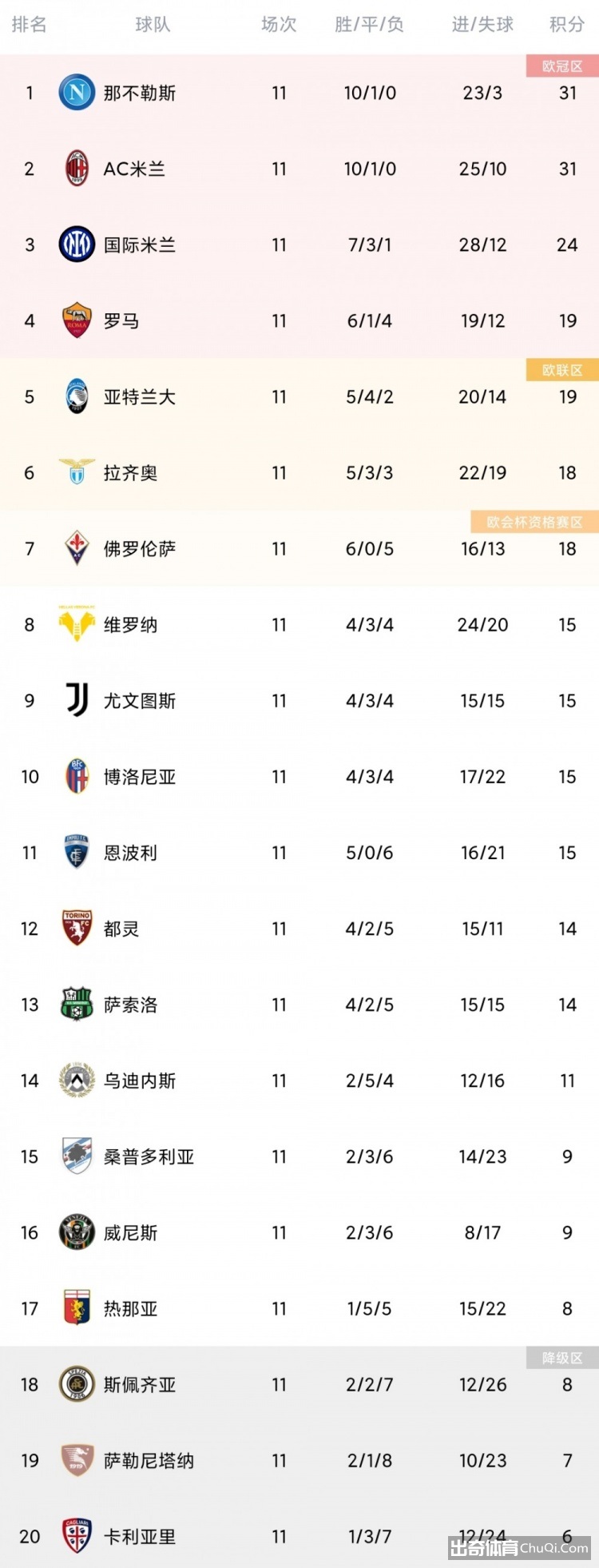599x1568 pixels.
Task: Open the 那不勒斯 team name link
Action: click(x=140, y=93)
